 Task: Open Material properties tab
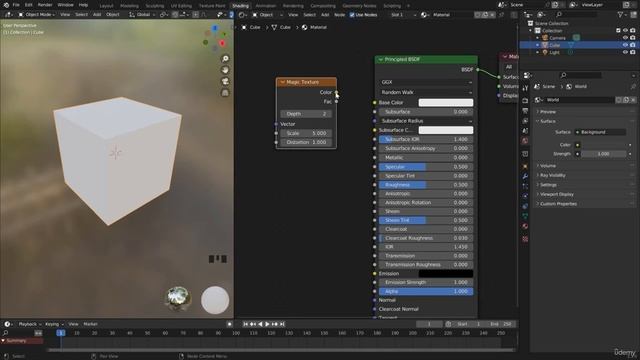point(525,226)
